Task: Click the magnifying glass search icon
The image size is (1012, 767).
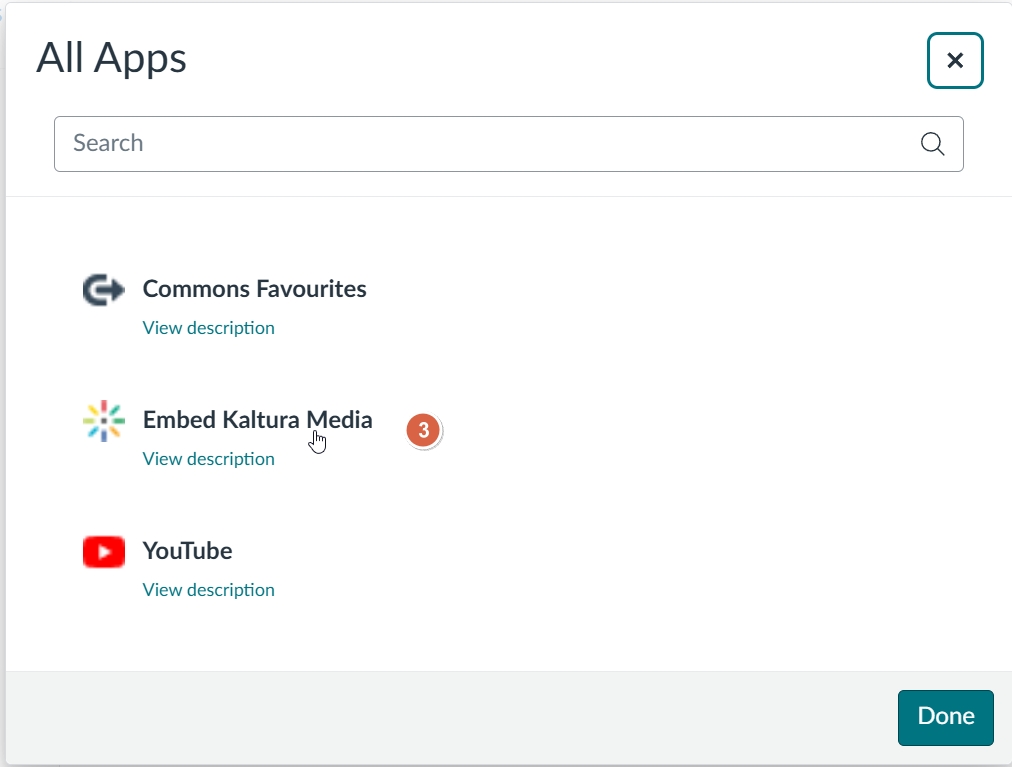Action: [x=932, y=144]
